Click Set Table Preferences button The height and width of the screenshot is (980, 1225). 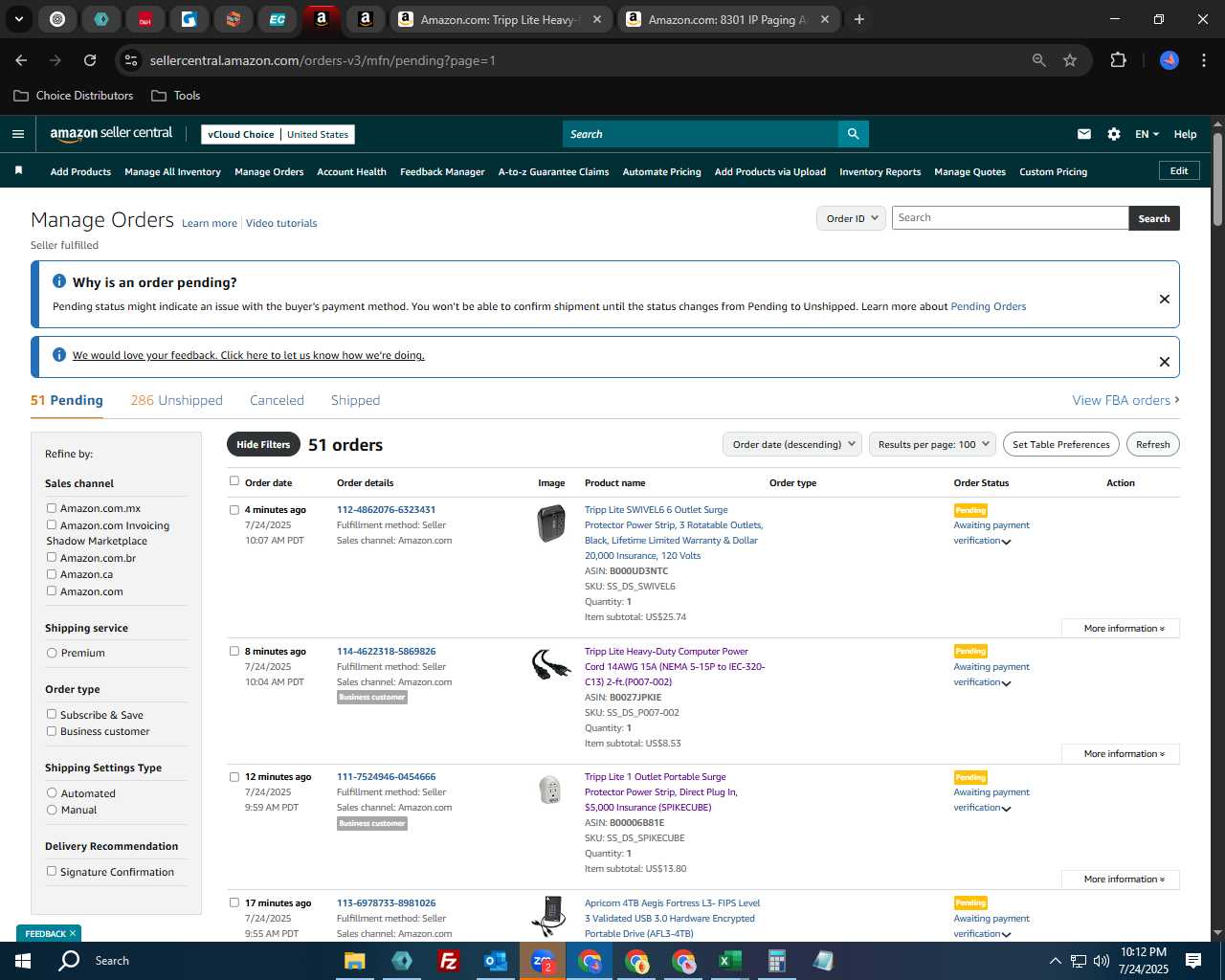tap(1061, 444)
